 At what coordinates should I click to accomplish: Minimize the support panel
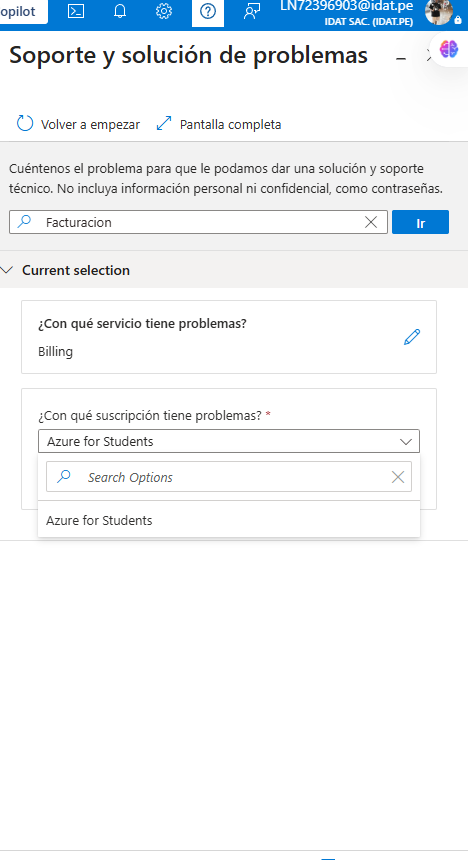click(401, 58)
